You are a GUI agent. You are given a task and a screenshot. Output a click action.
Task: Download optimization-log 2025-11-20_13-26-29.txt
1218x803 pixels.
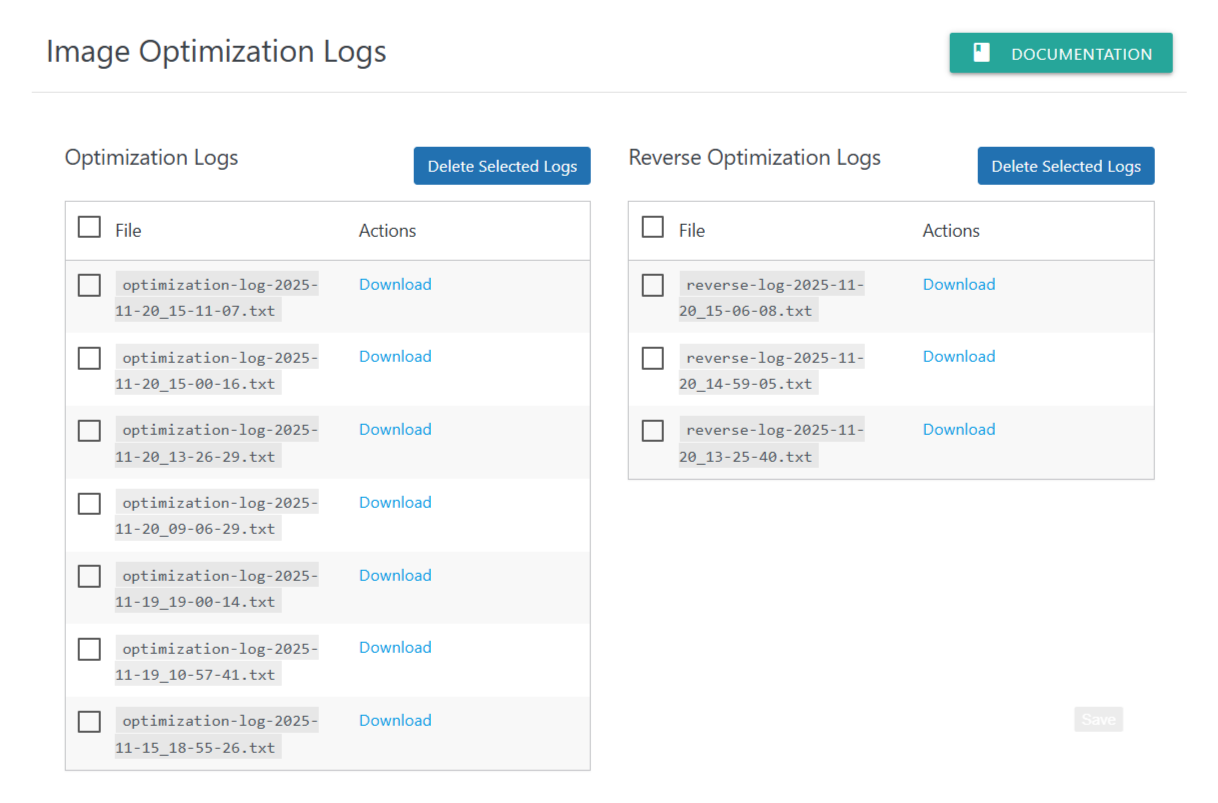click(395, 430)
